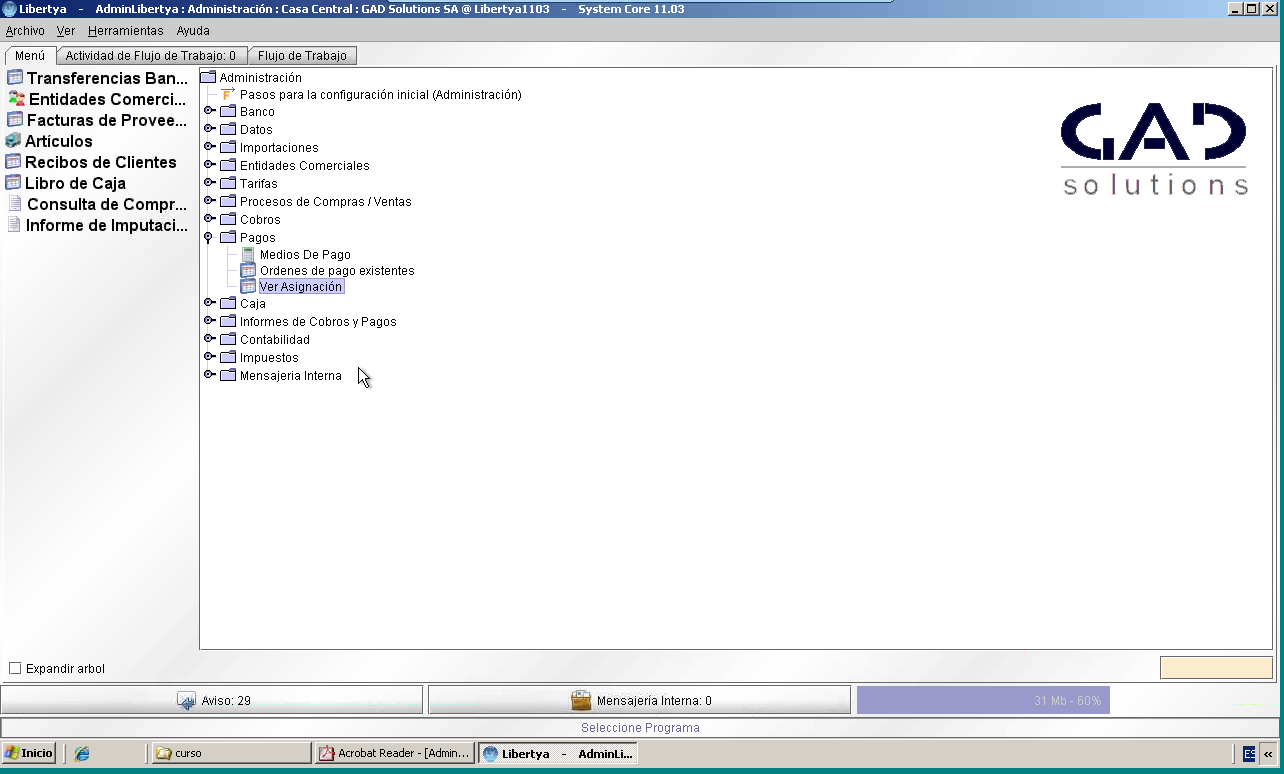The image size is (1284, 774).
Task: Collapse the Pagos tree node
Action: 208,238
